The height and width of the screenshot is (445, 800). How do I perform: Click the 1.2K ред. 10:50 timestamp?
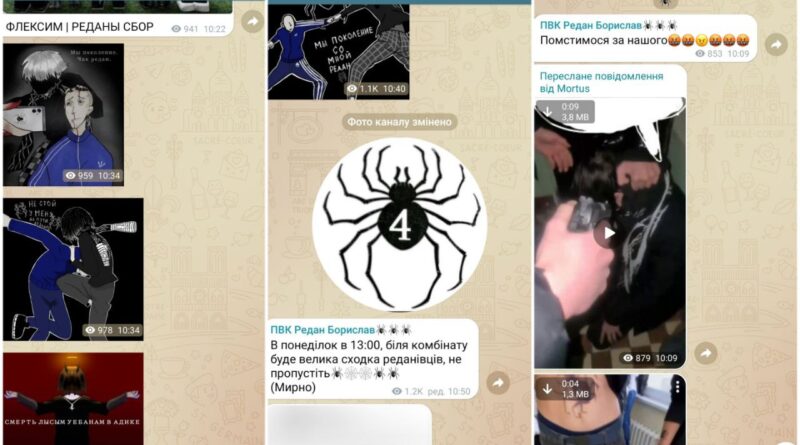[x=431, y=391]
